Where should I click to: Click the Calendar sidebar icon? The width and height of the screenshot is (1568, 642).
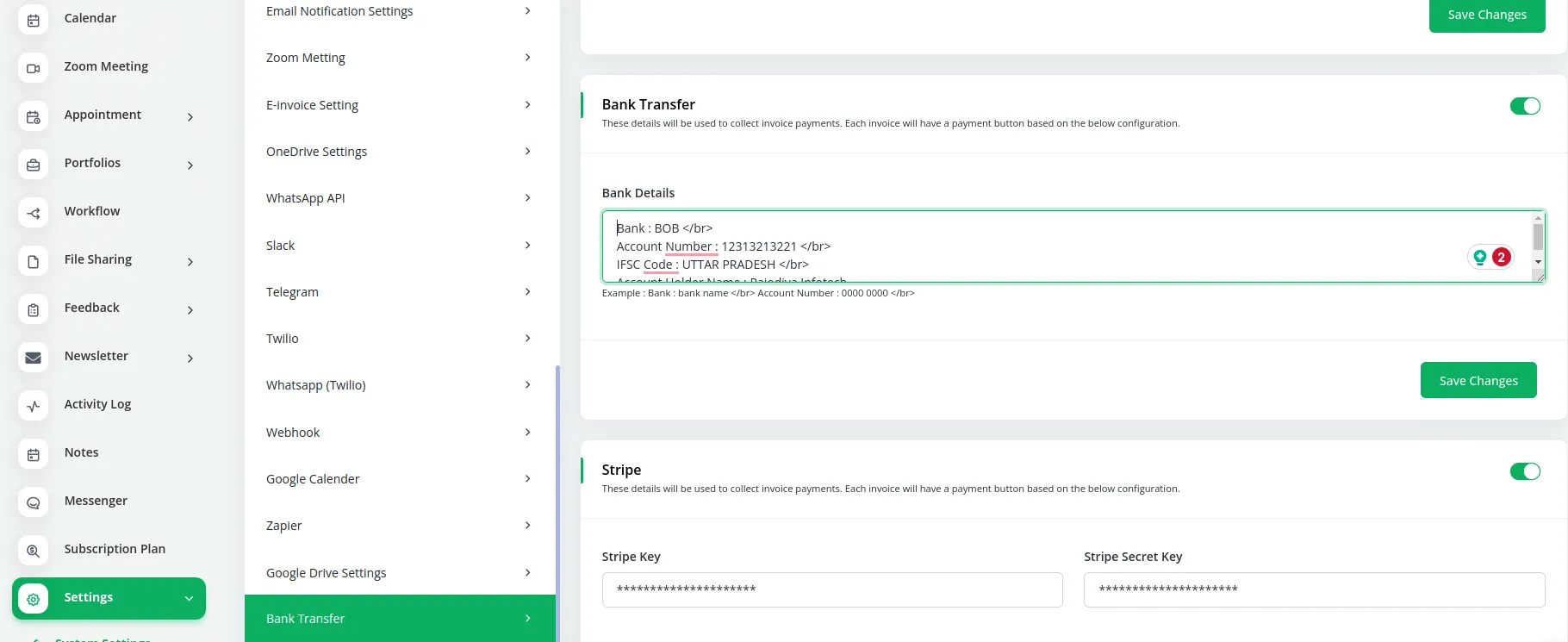pyautogui.click(x=33, y=20)
